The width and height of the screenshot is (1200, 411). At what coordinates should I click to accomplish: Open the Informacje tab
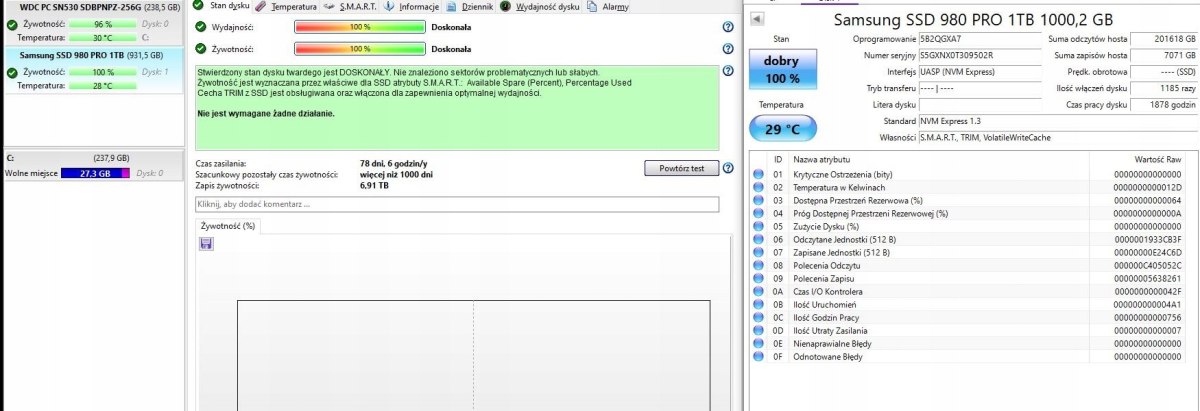click(x=418, y=6)
